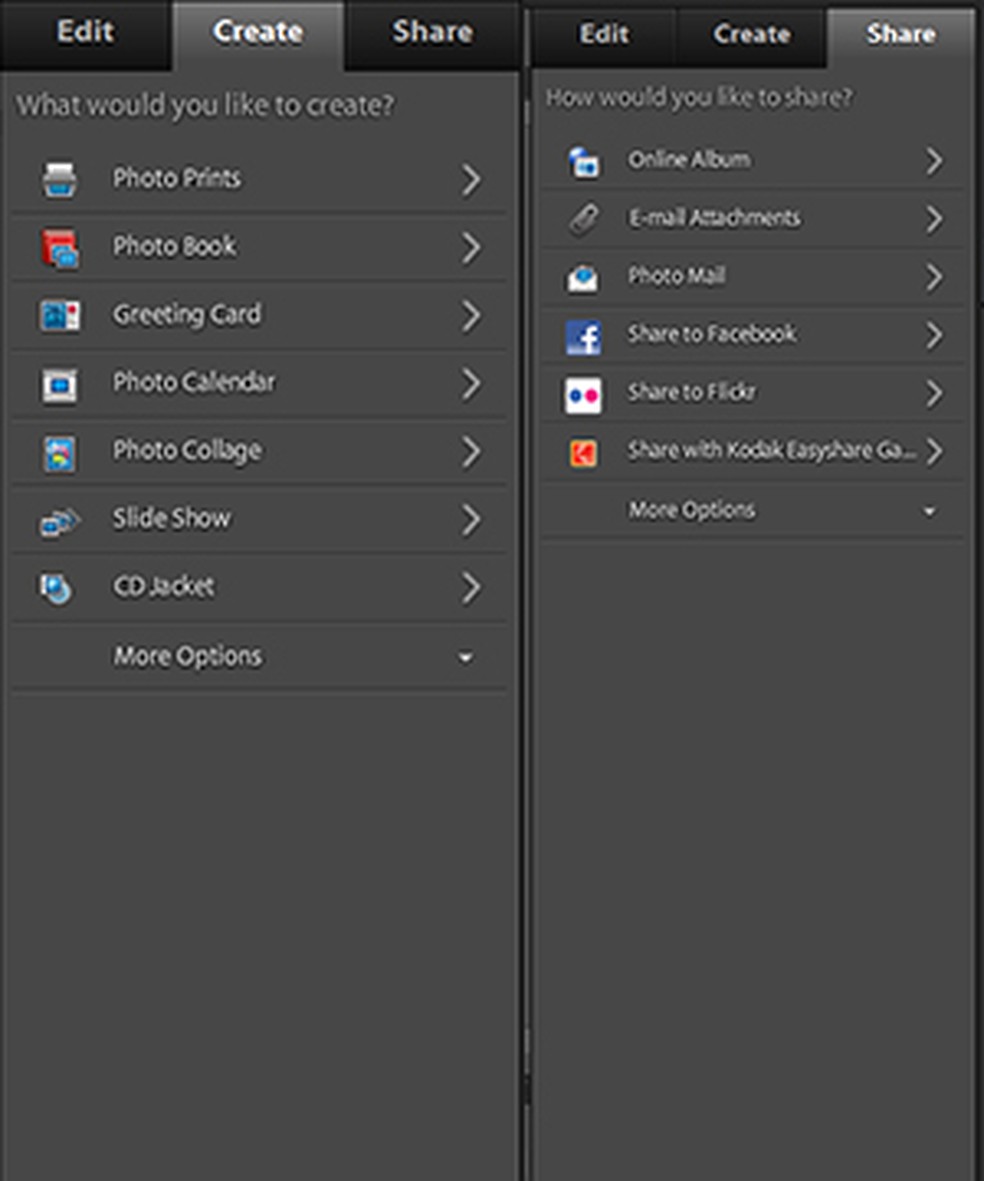Click the red Photo Book icon
The height and width of the screenshot is (1181, 984).
60,248
